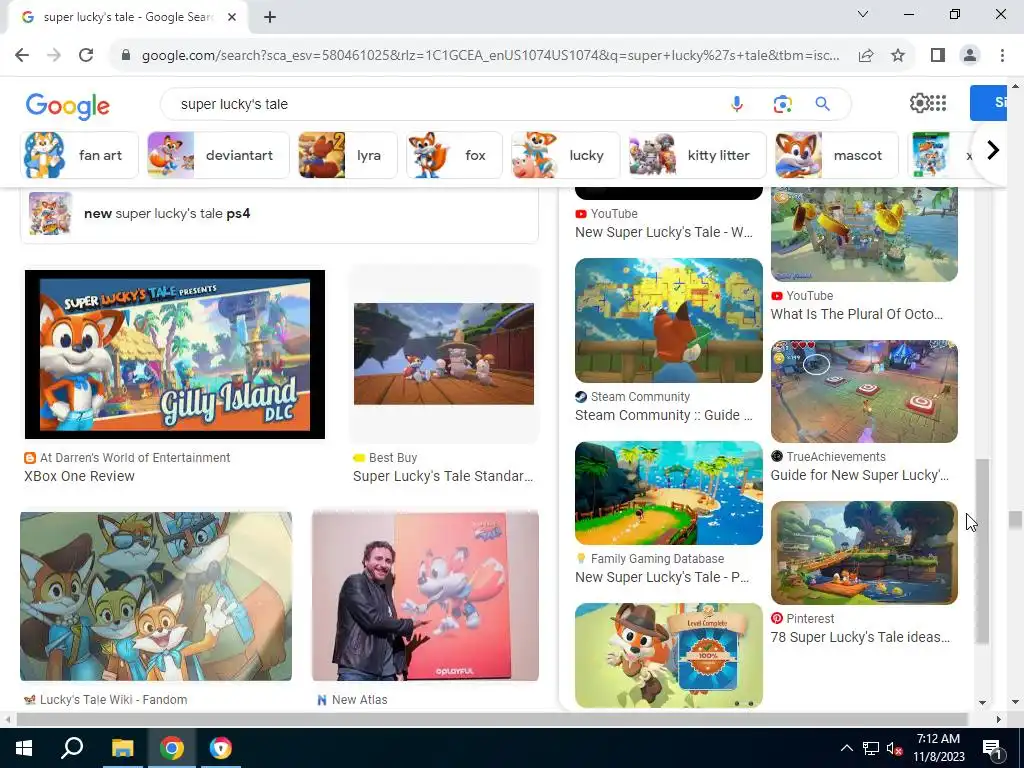Click the Google logo
Screen dimensions: 1024x768
[x=68, y=106]
